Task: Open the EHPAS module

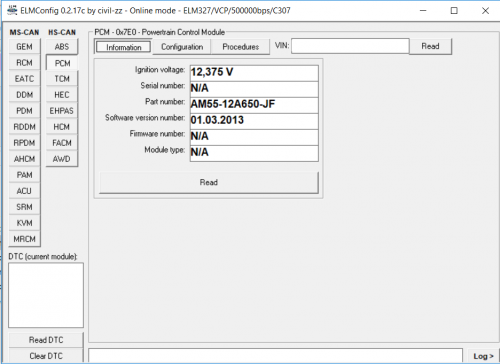Action: [62, 111]
